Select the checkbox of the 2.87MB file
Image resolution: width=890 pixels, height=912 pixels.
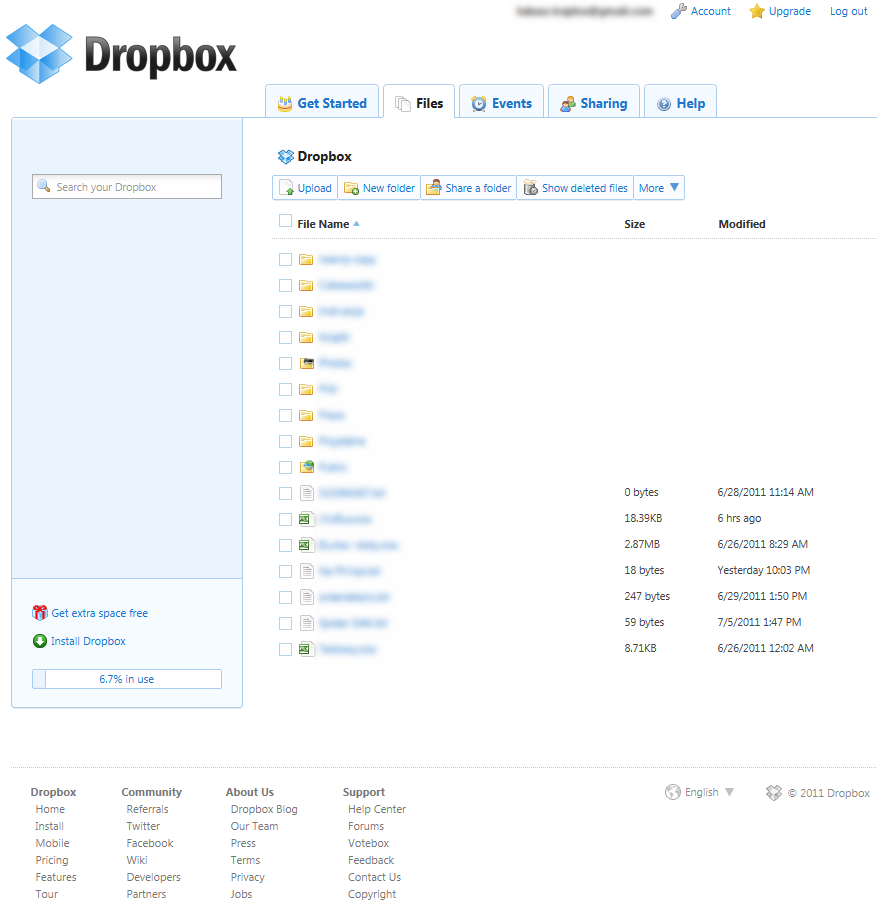285,545
